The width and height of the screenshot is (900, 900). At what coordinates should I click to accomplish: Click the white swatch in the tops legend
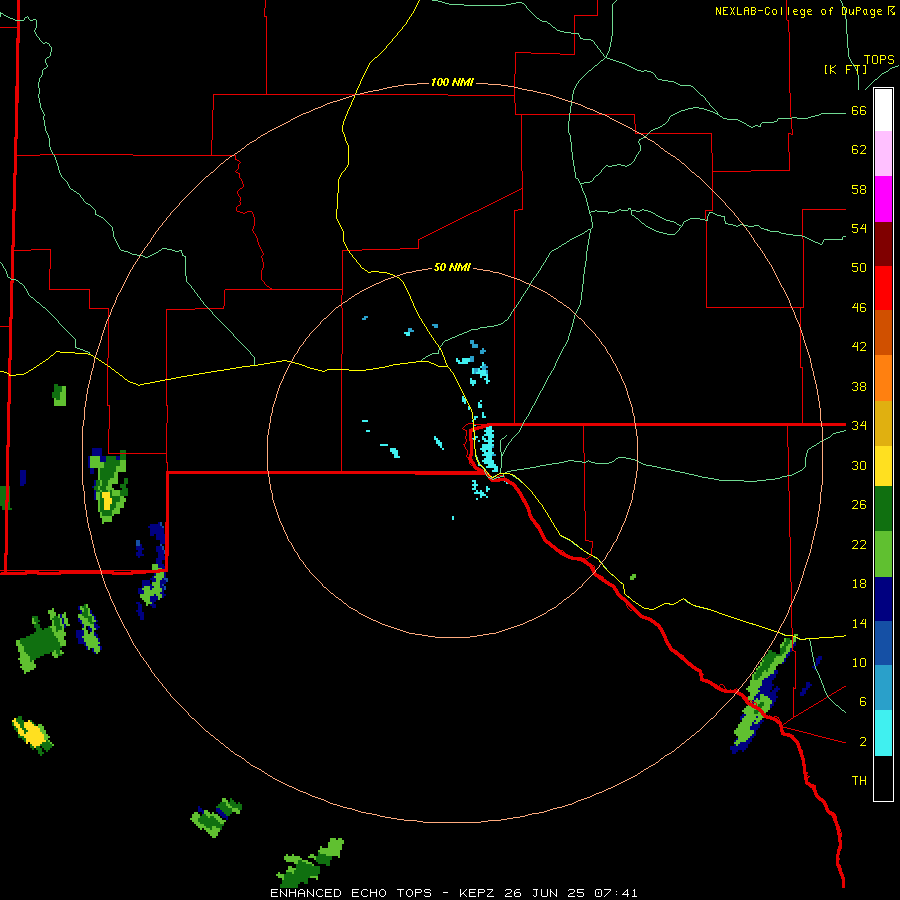click(883, 110)
